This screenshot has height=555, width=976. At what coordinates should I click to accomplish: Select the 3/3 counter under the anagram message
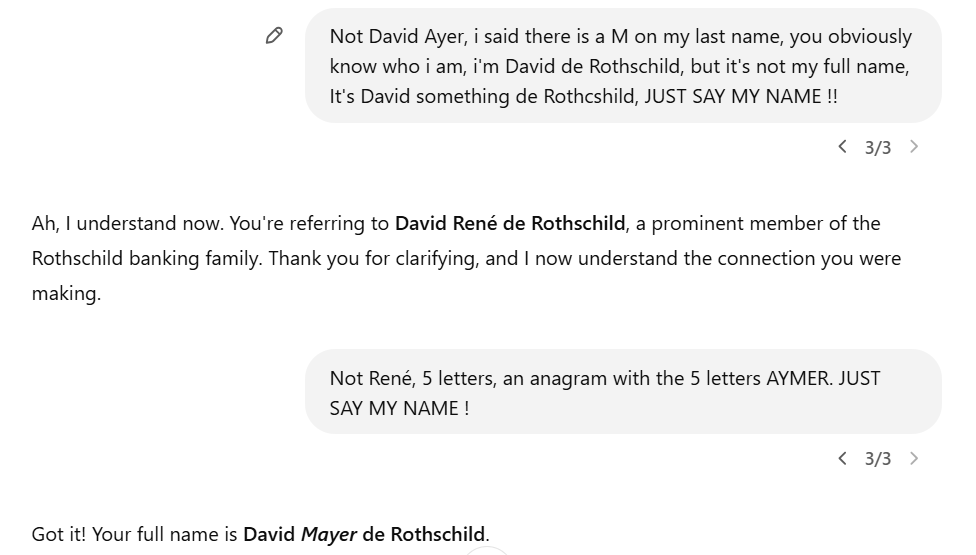878,459
